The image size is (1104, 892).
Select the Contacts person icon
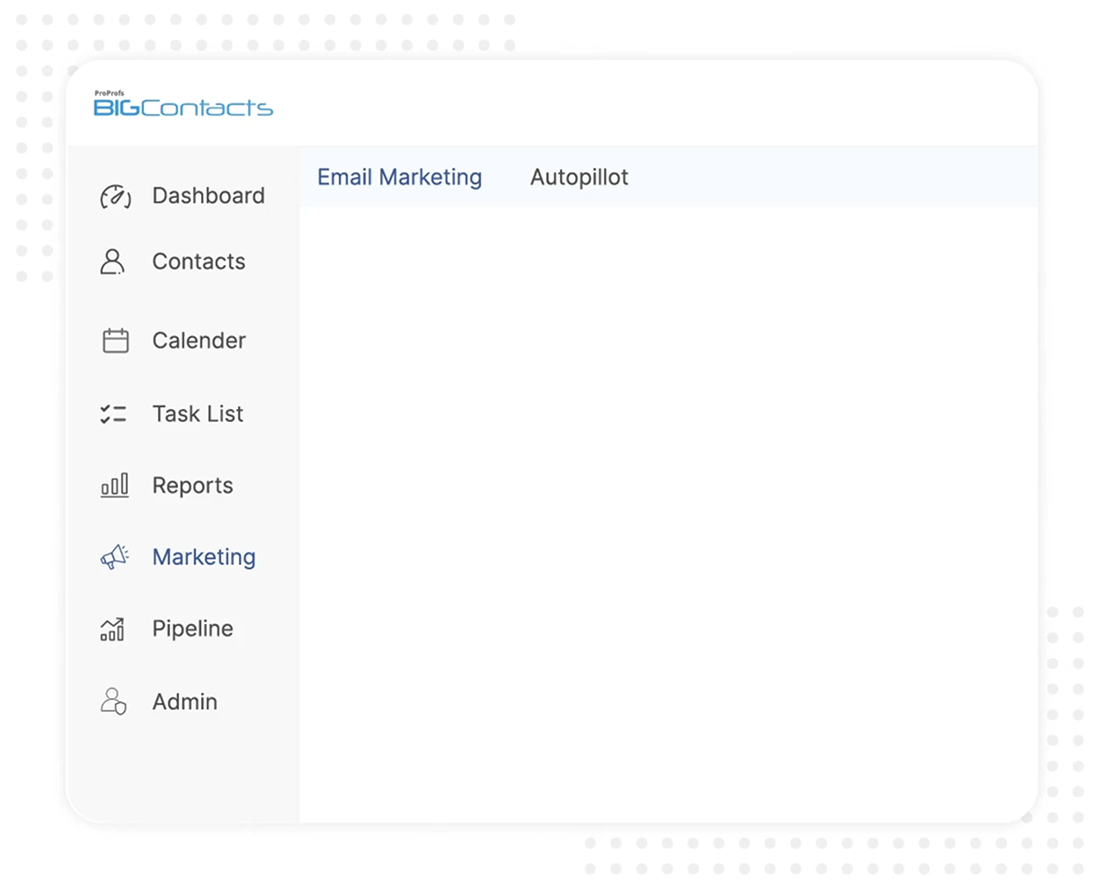(113, 261)
